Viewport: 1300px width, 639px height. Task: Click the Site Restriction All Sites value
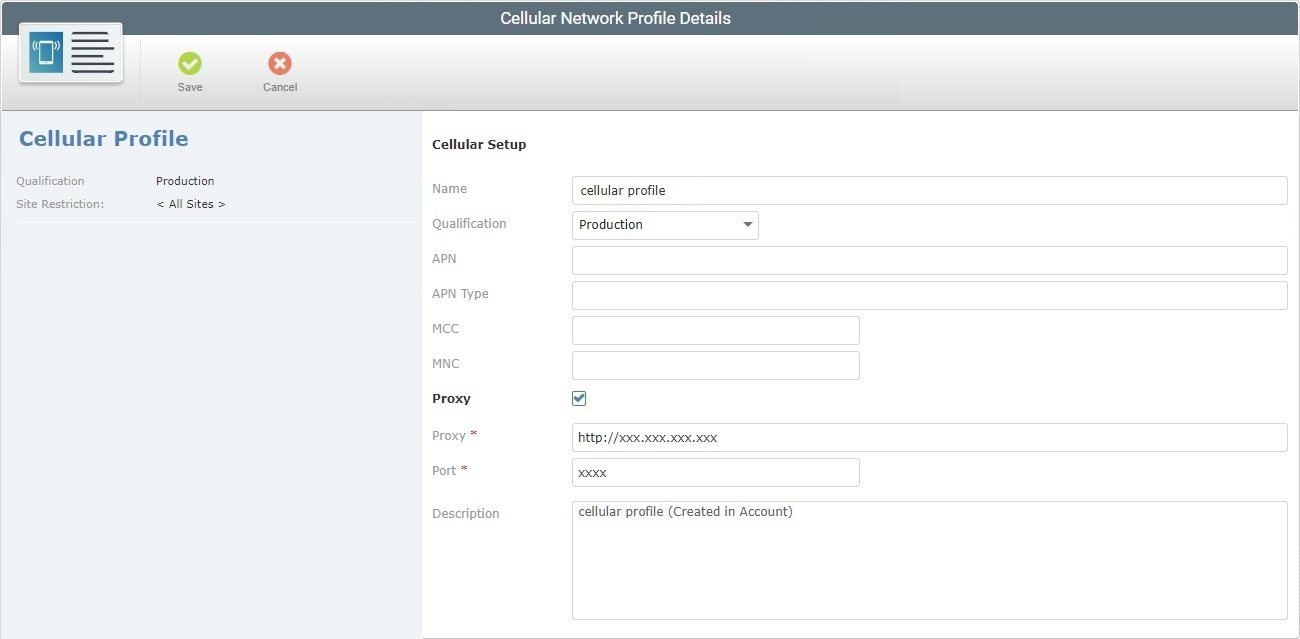pyautogui.click(x=191, y=204)
